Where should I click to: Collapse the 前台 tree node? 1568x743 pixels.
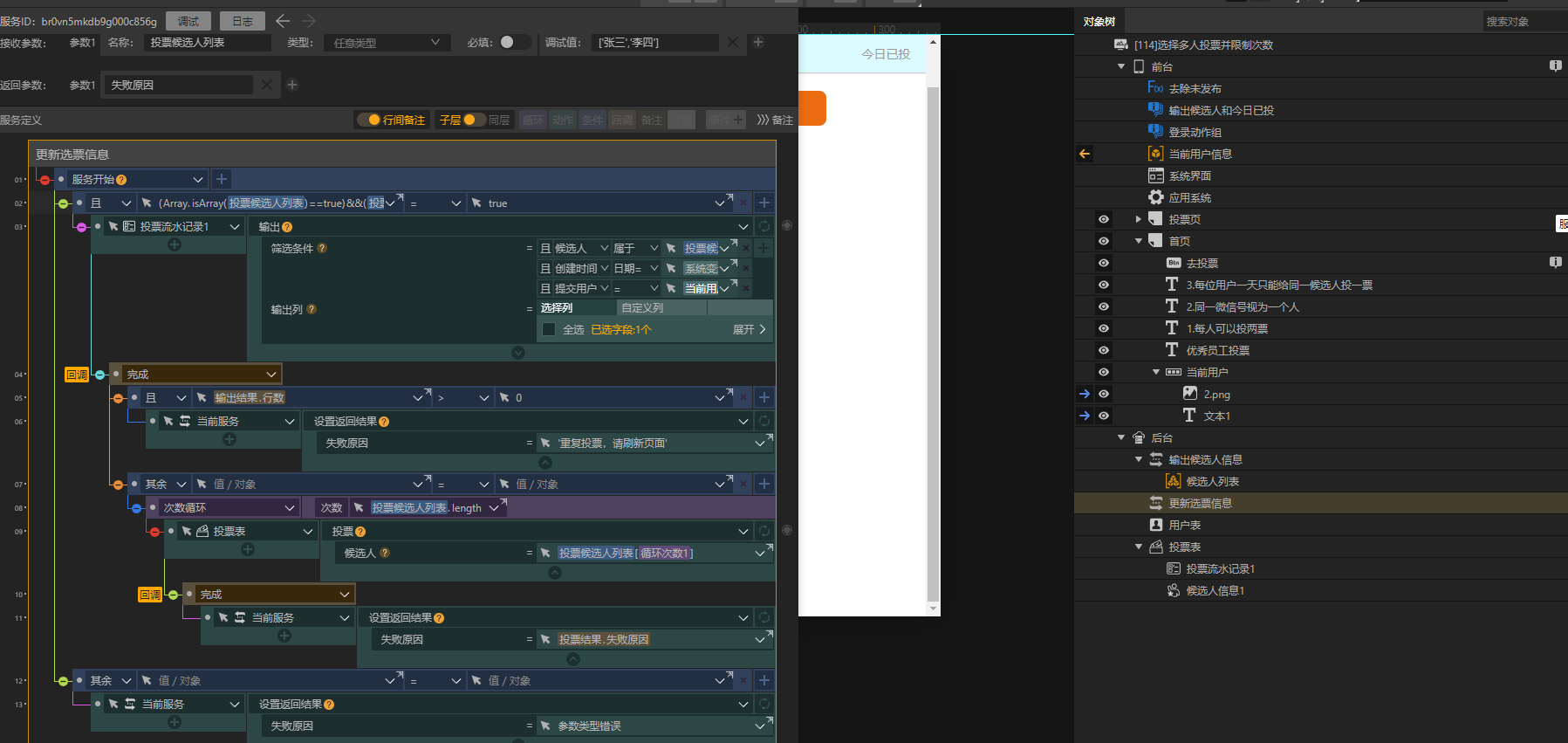click(1121, 66)
